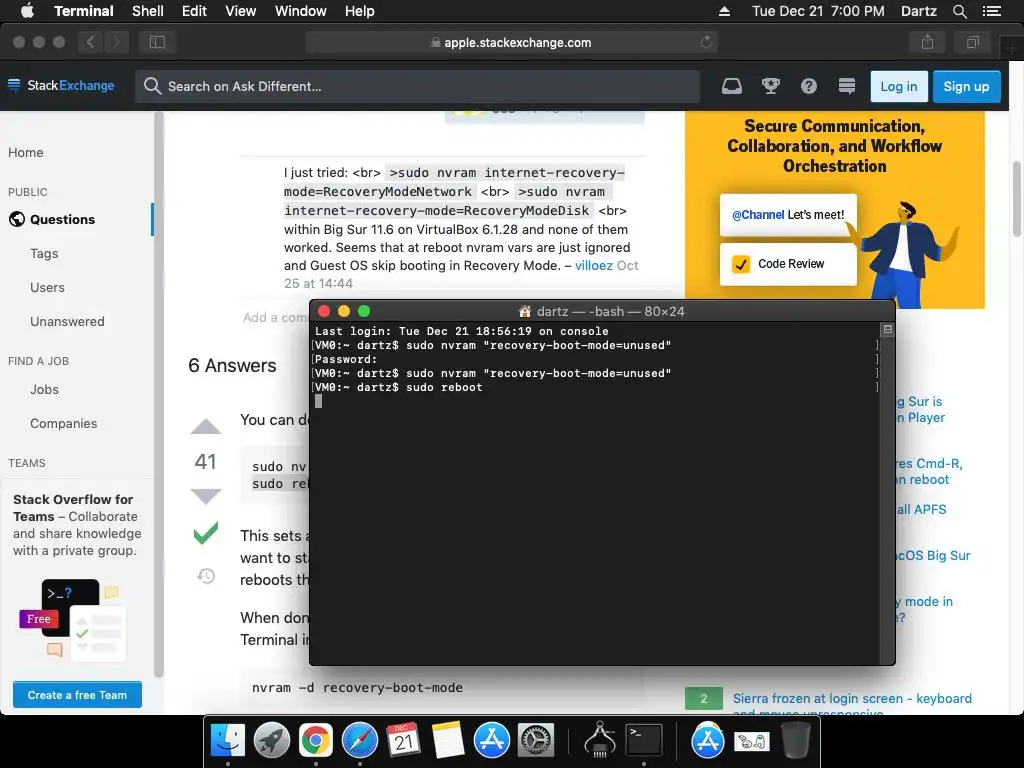Image resolution: width=1024 pixels, height=768 pixels.
Task: Click the Terminal split pane button
Action: [x=888, y=329]
